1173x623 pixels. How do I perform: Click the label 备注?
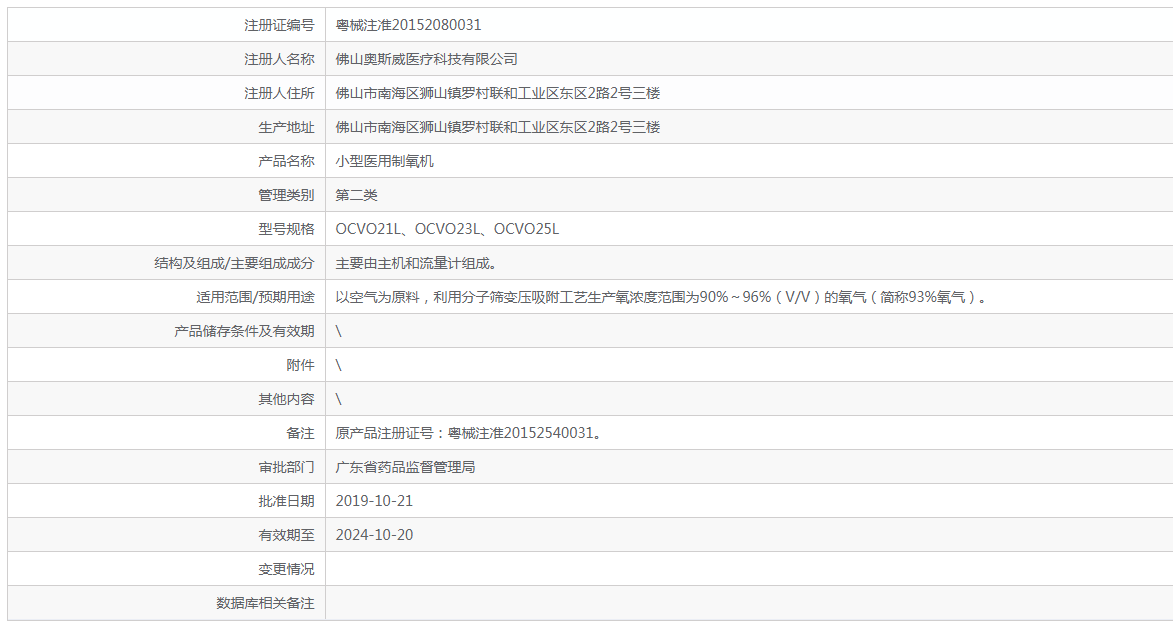pos(301,433)
